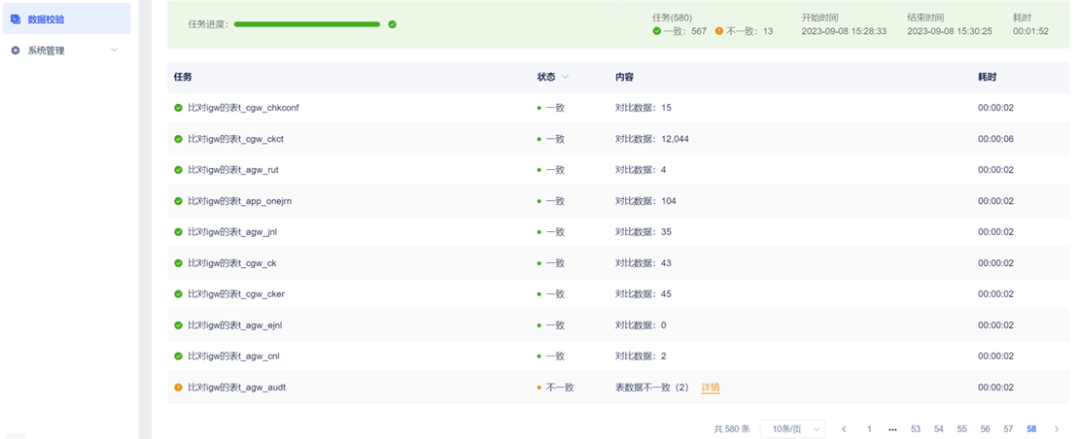Click 对比数据：12,044 cell
This screenshot has height=439, width=1080.
tap(652, 139)
